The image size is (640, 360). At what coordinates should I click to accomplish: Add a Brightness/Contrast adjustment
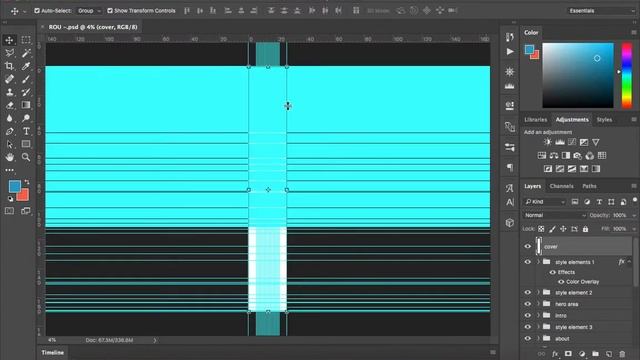point(548,142)
